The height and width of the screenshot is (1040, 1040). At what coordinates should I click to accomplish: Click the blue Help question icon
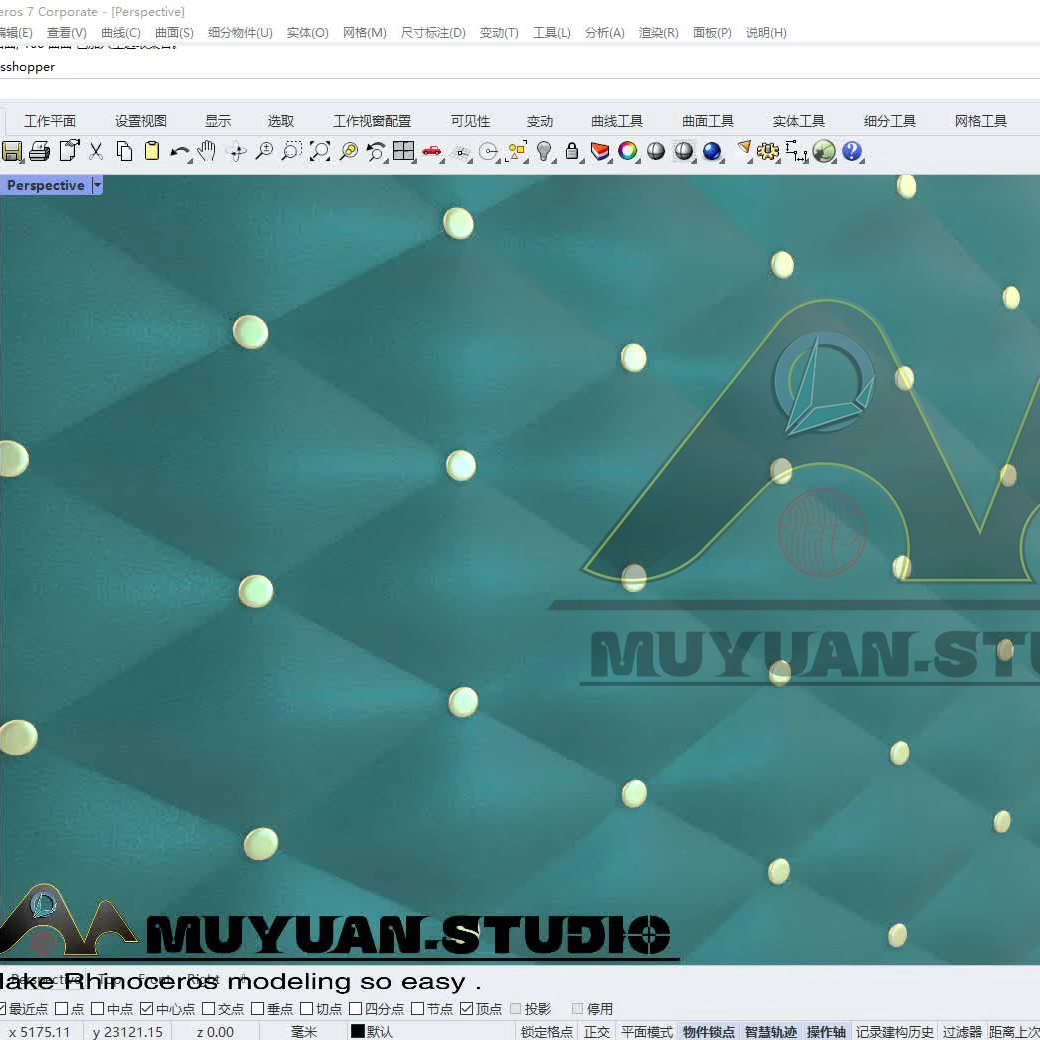[x=852, y=151]
